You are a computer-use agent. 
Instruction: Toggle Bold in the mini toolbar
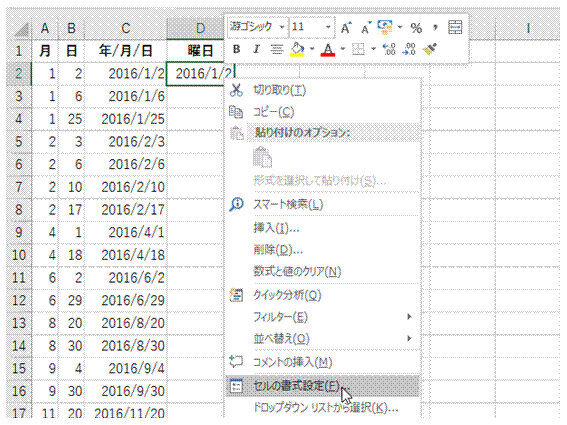coord(236,49)
